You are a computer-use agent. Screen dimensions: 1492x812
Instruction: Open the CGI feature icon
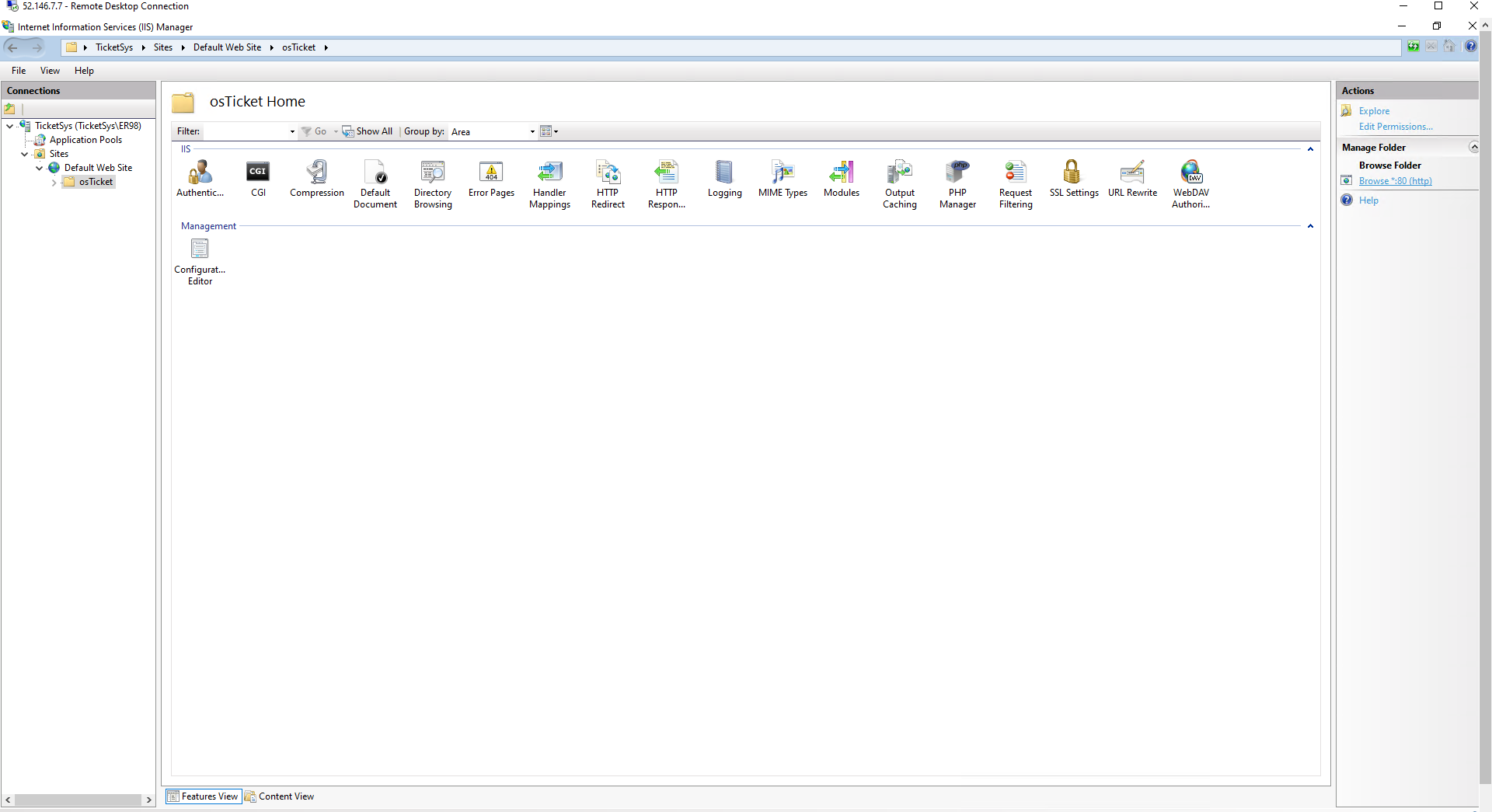tap(258, 179)
